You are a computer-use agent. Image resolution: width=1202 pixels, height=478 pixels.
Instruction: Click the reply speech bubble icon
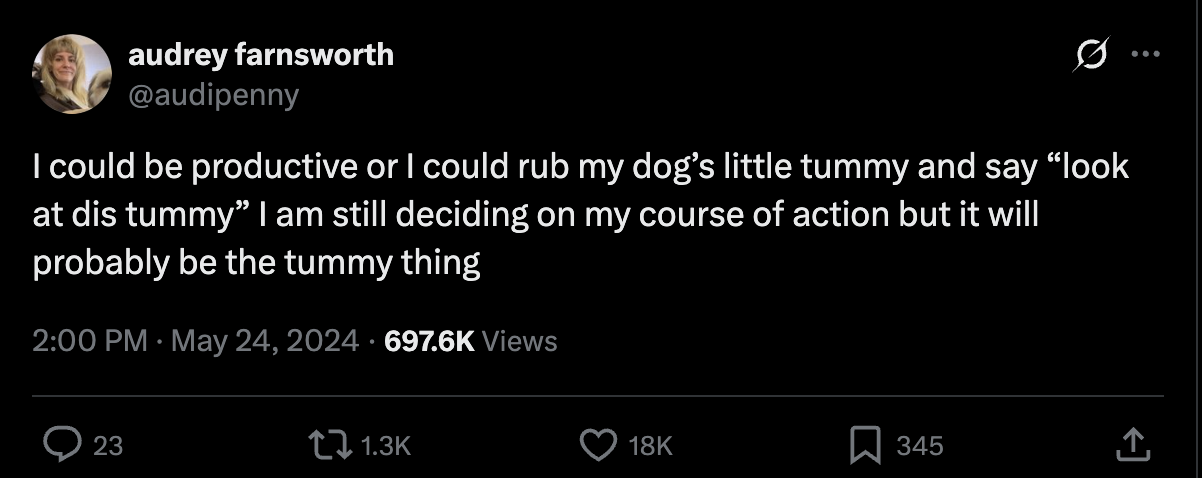pos(64,443)
